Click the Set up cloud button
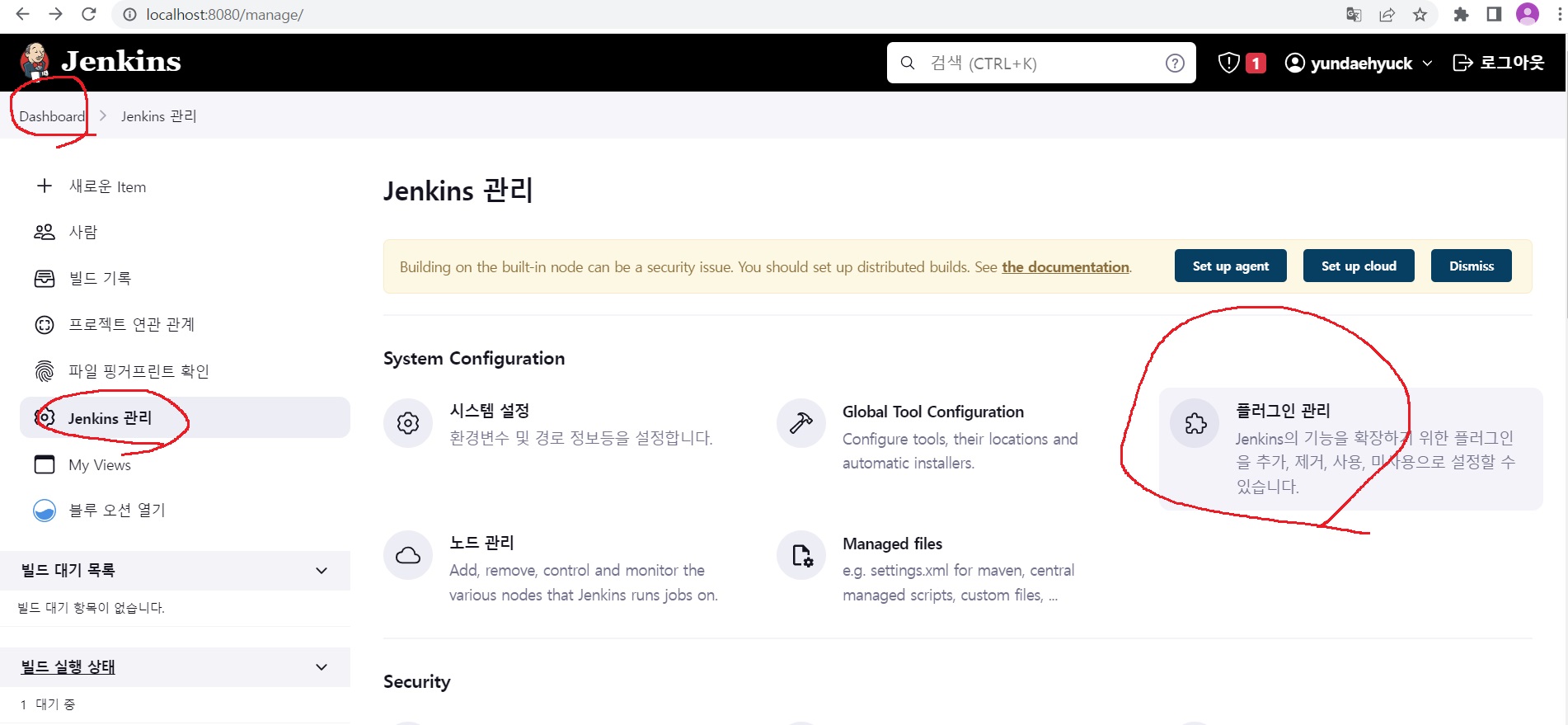1568x725 pixels. click(x=1359, y=266)
